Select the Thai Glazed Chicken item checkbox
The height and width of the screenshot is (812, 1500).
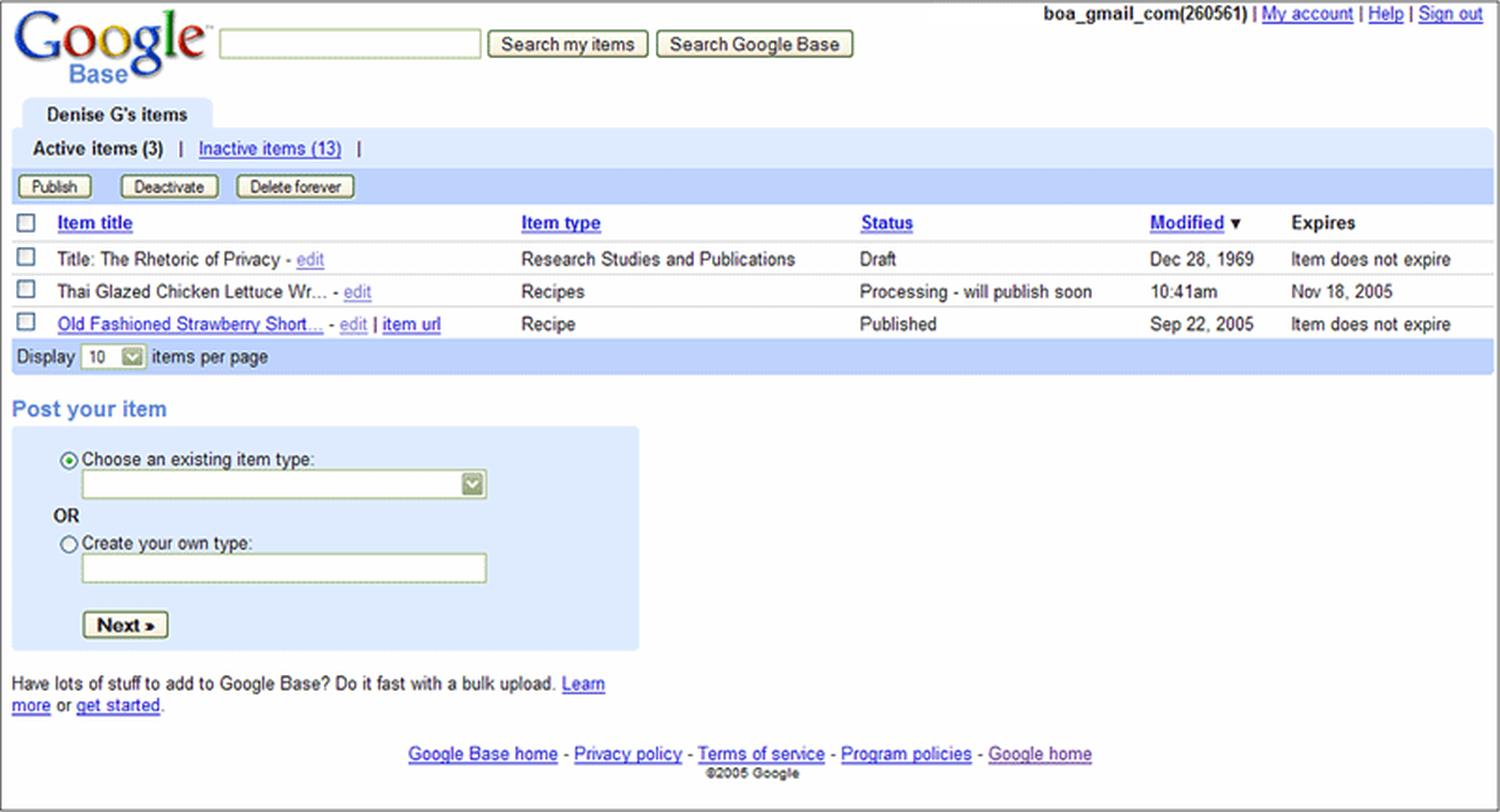coord(26,290)
